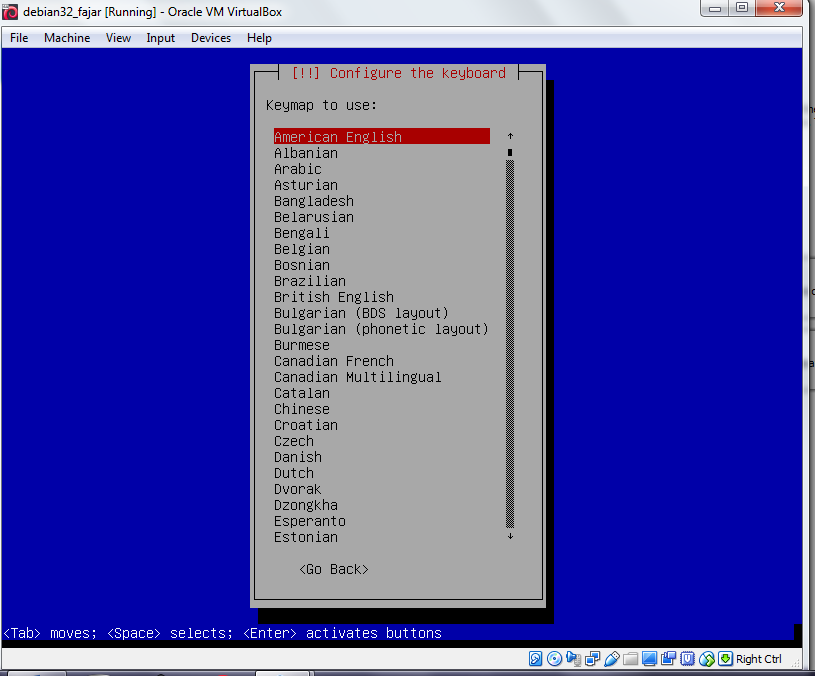Click the CPU virtualization status icon
Image resolution: width=815 pixels, height=676 pixels.
click(x=687, y=659)
